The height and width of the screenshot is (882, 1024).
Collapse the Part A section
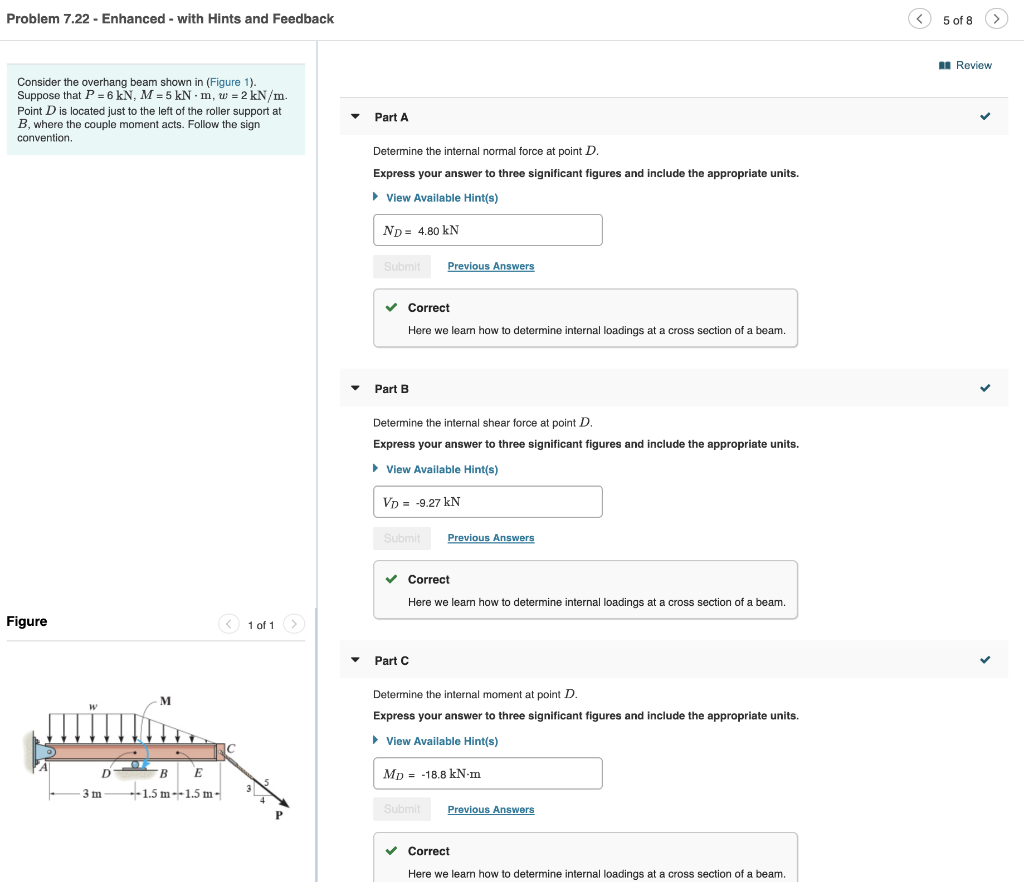(355, 116)
